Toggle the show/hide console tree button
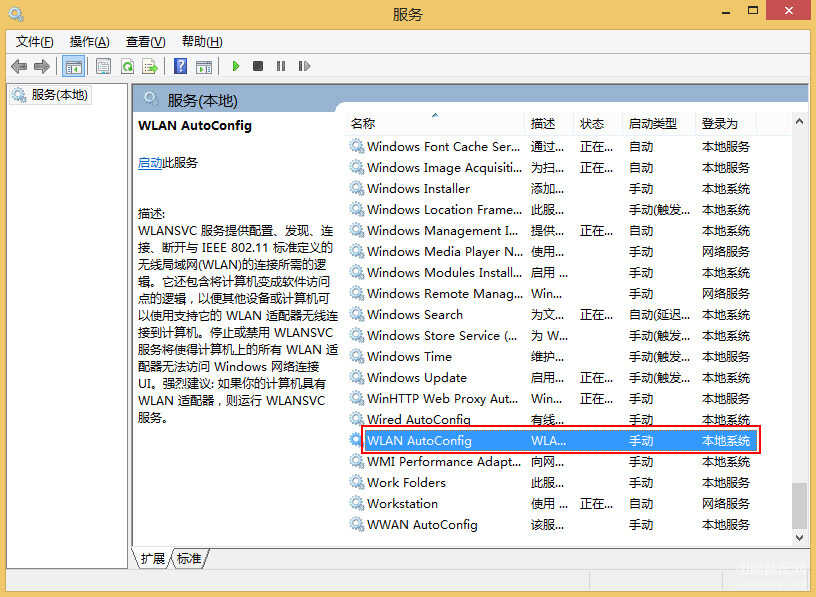Viewport: 816px width, 597px height. click(73, 67)
